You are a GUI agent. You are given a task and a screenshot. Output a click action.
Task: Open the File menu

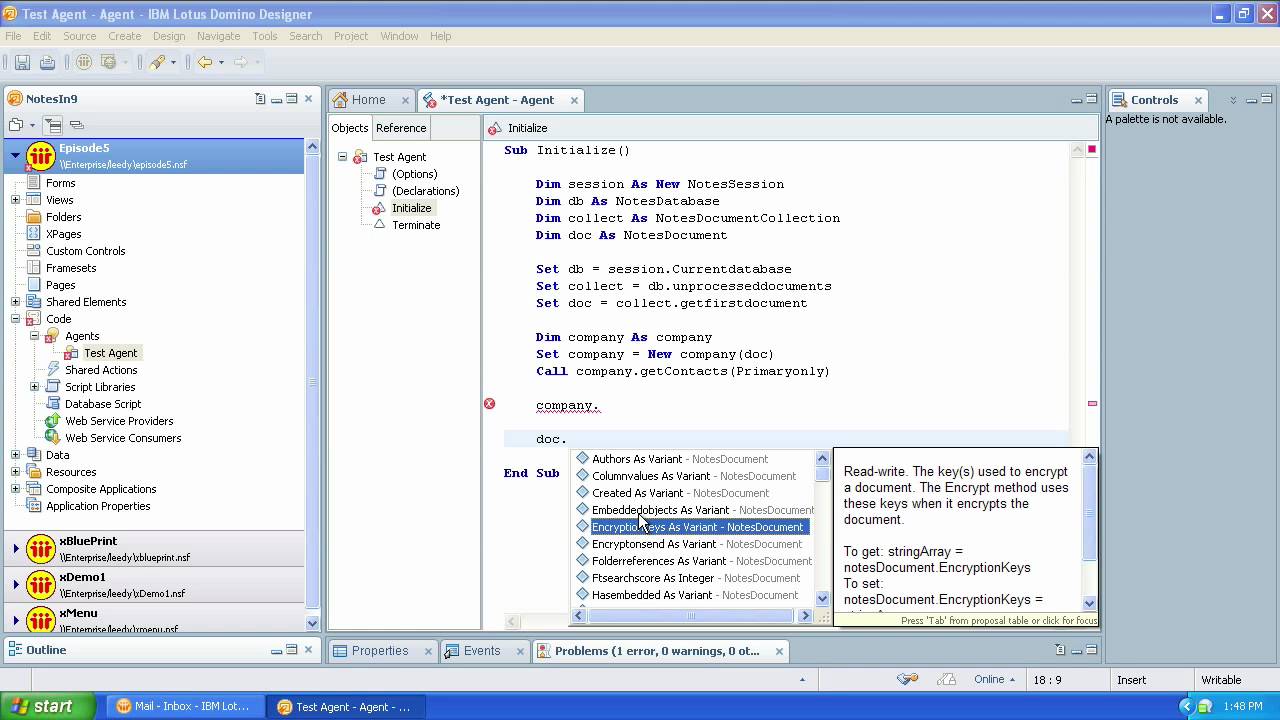pos(13,36)
